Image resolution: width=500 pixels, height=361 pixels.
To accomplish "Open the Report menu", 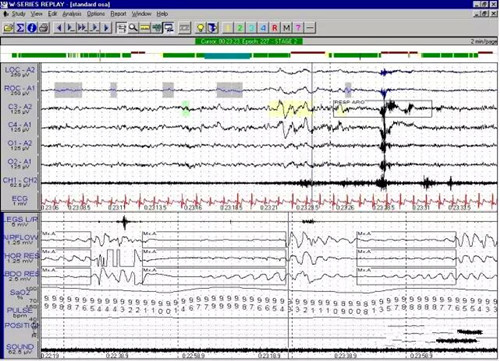I will [x=118, y=14].
